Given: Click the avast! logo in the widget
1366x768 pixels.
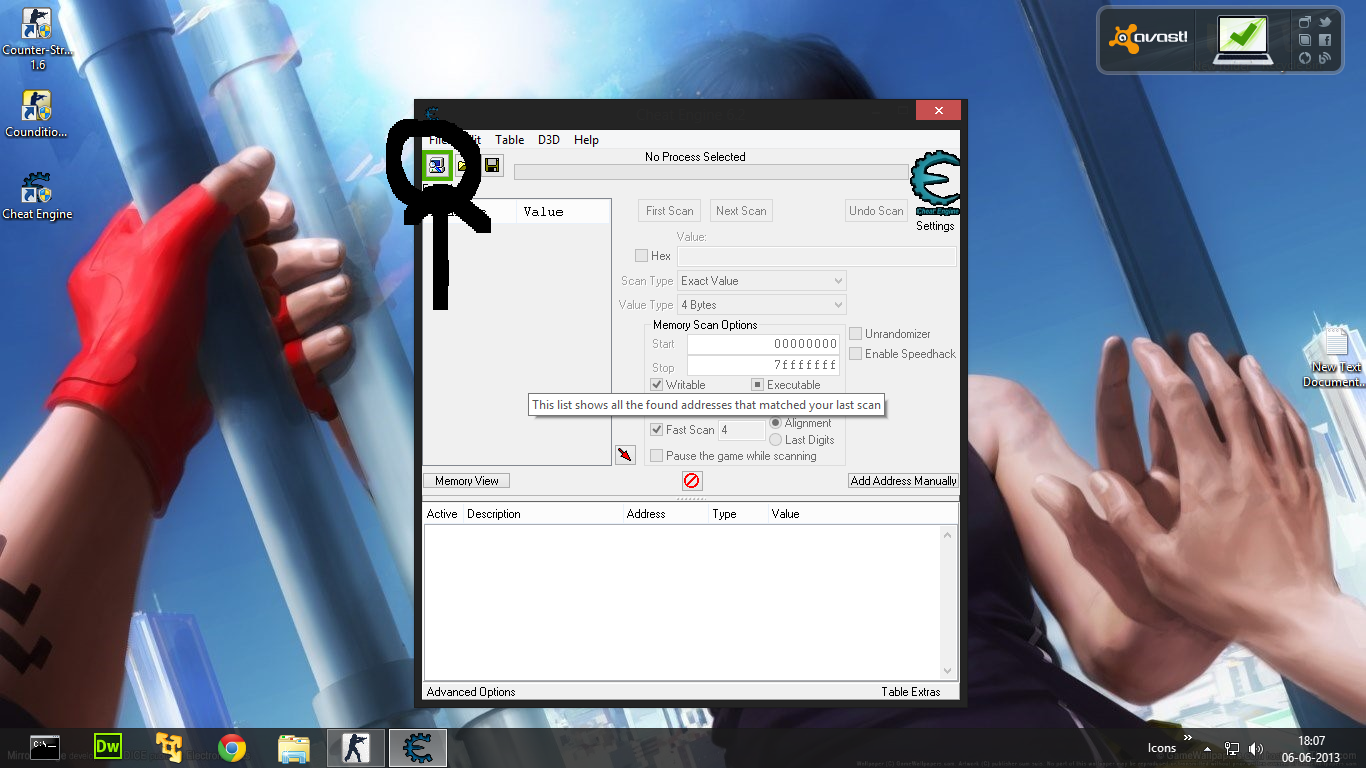Looking at the screenshot, I should [1148, 39].
